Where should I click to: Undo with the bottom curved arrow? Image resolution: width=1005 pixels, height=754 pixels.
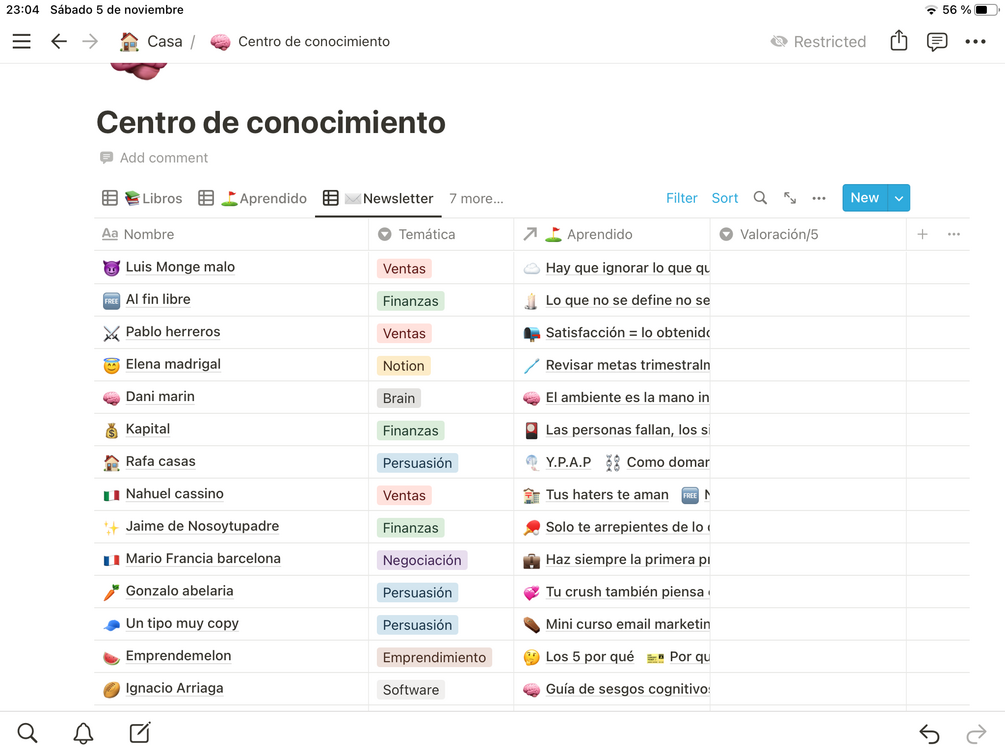929,733
